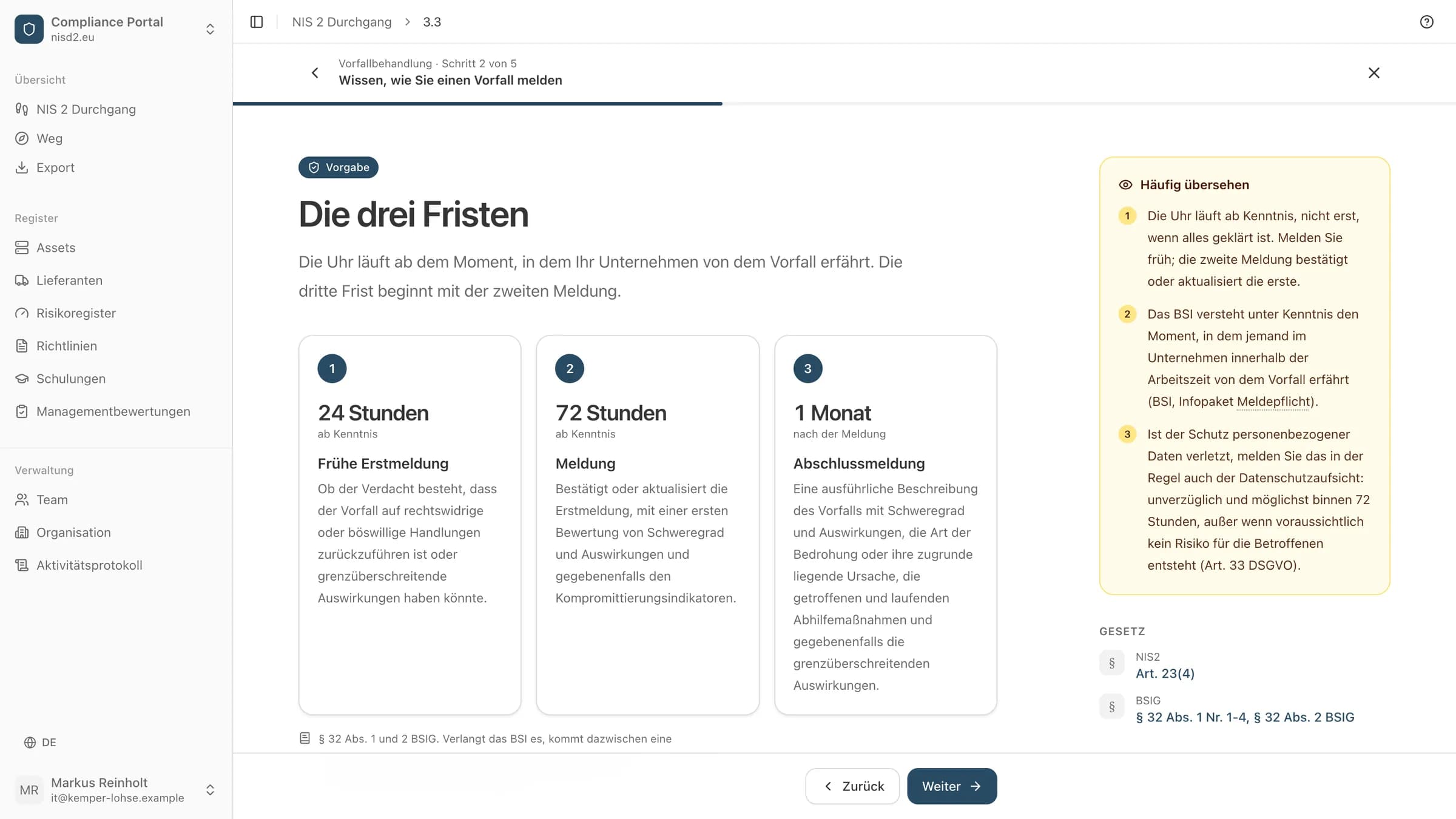This screenshot has height=819, width=1456.
Task: Click the MR user avatar
Action: tap(29, 790)
